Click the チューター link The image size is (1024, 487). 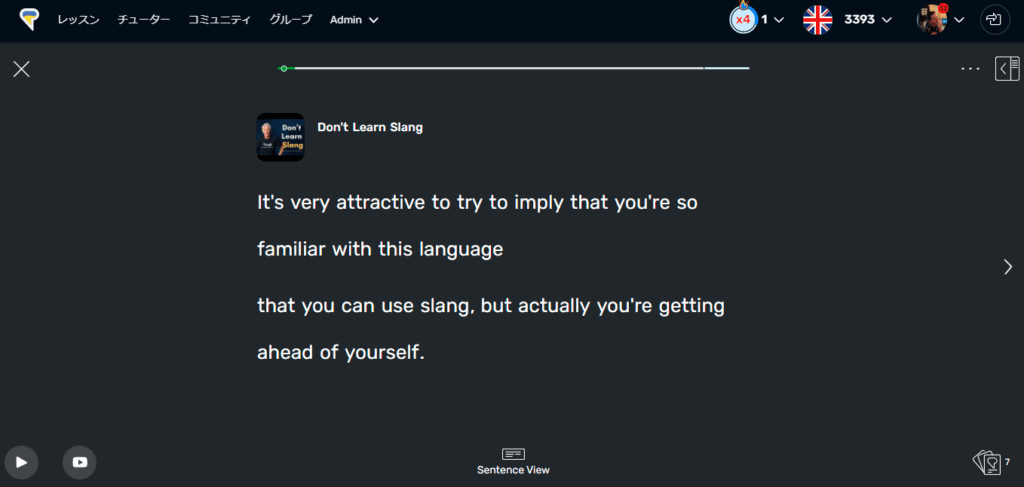click(x=144, y=20)
